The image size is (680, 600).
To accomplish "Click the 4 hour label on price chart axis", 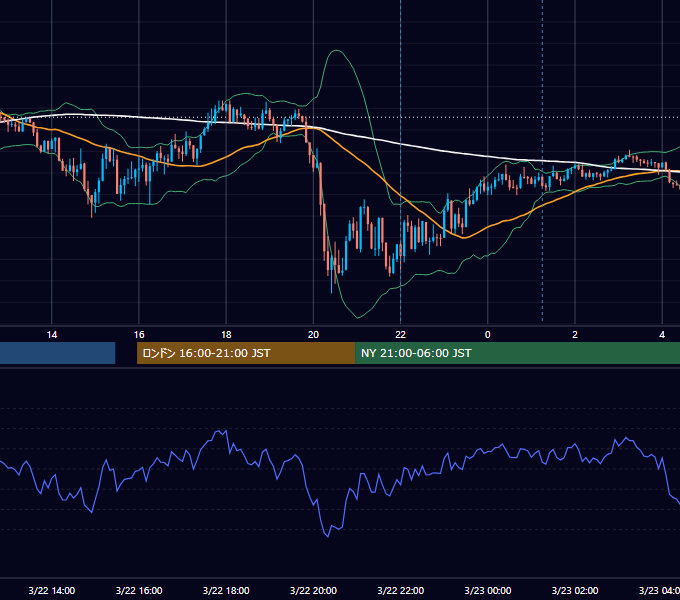I will point(662,335).
